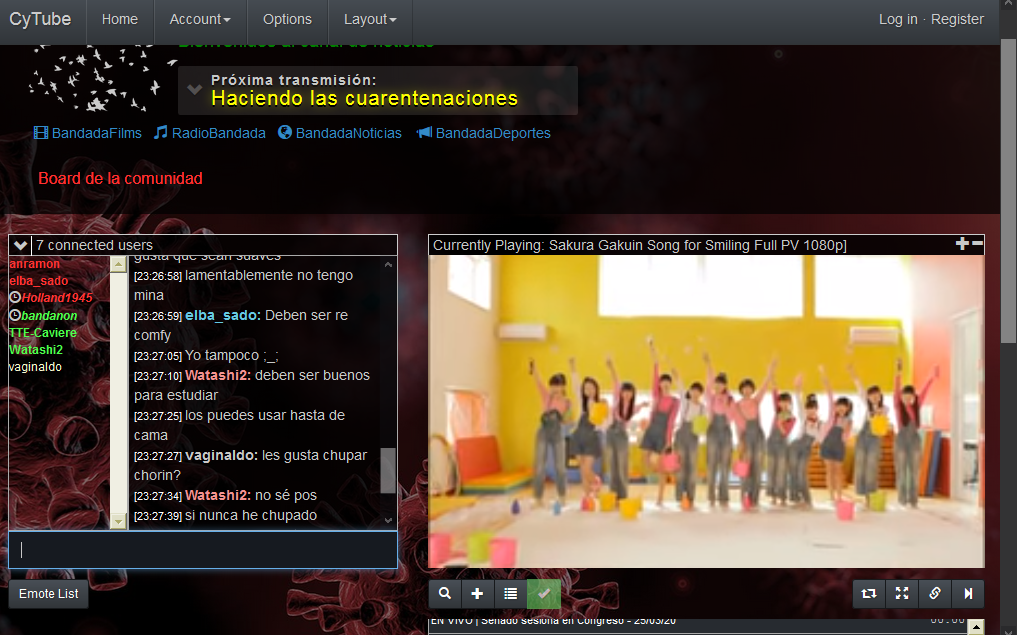Click the user list scrollbar up arrow

118,264
